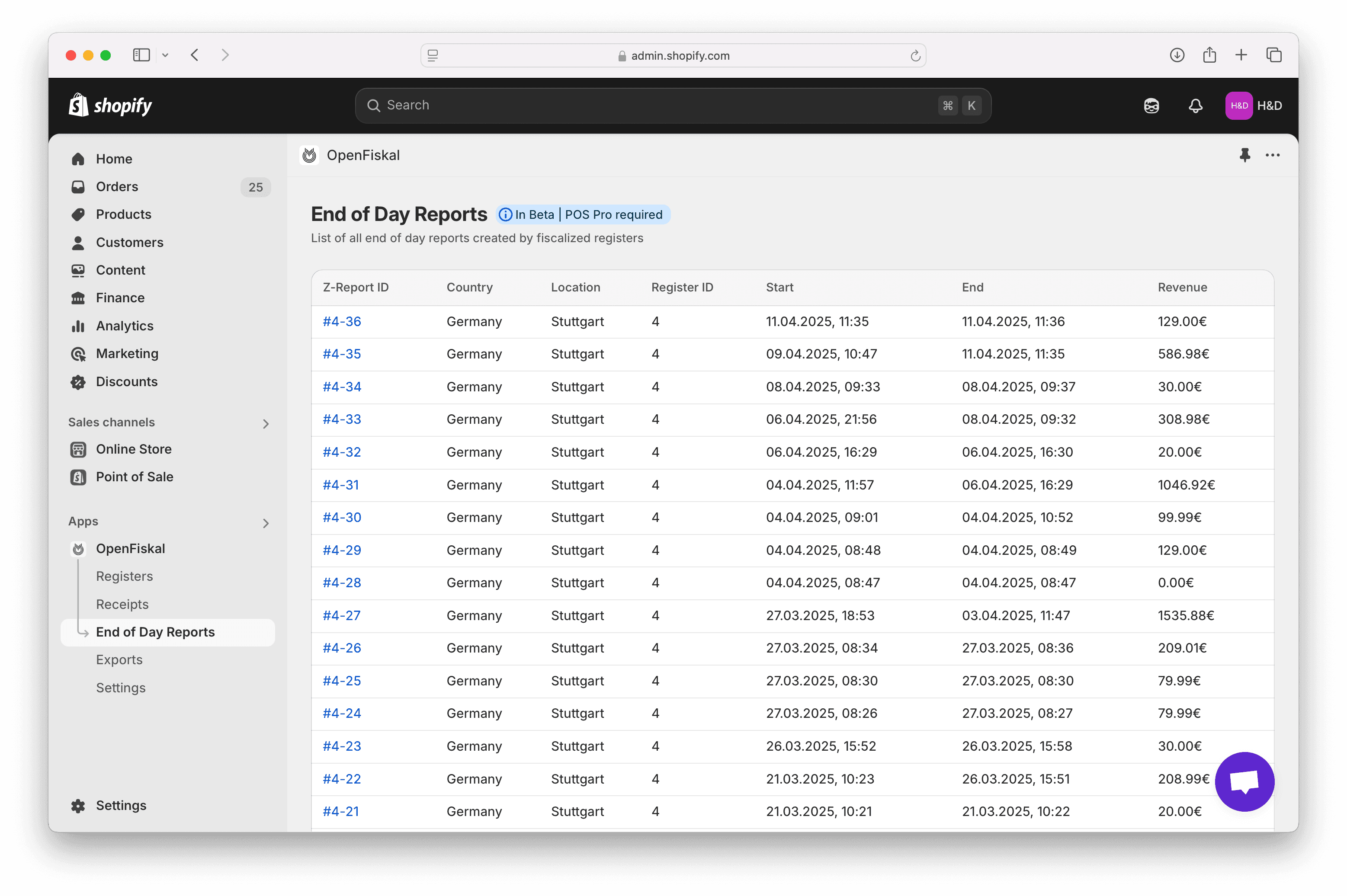Open Receipts under OpenFiskal
This screenshot has width=1347, height=896.
(122, 604)
